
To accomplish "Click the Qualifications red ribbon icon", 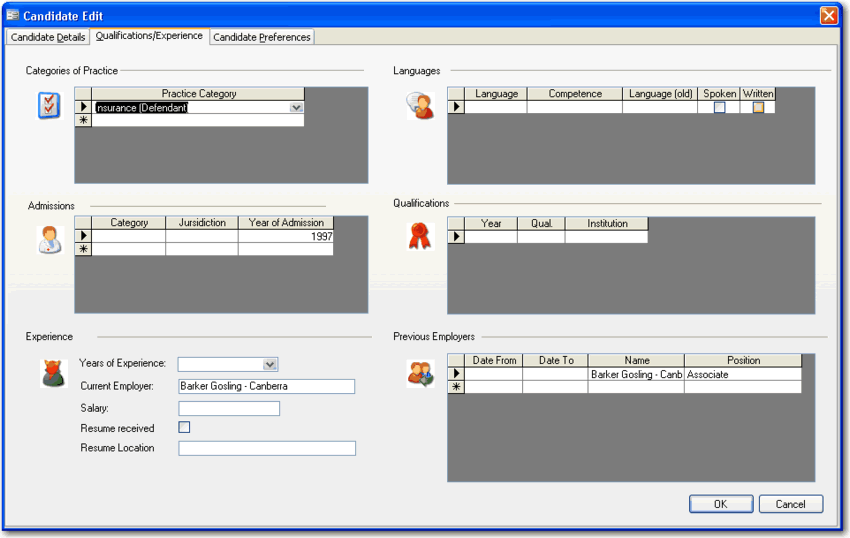I will point(420,236).
